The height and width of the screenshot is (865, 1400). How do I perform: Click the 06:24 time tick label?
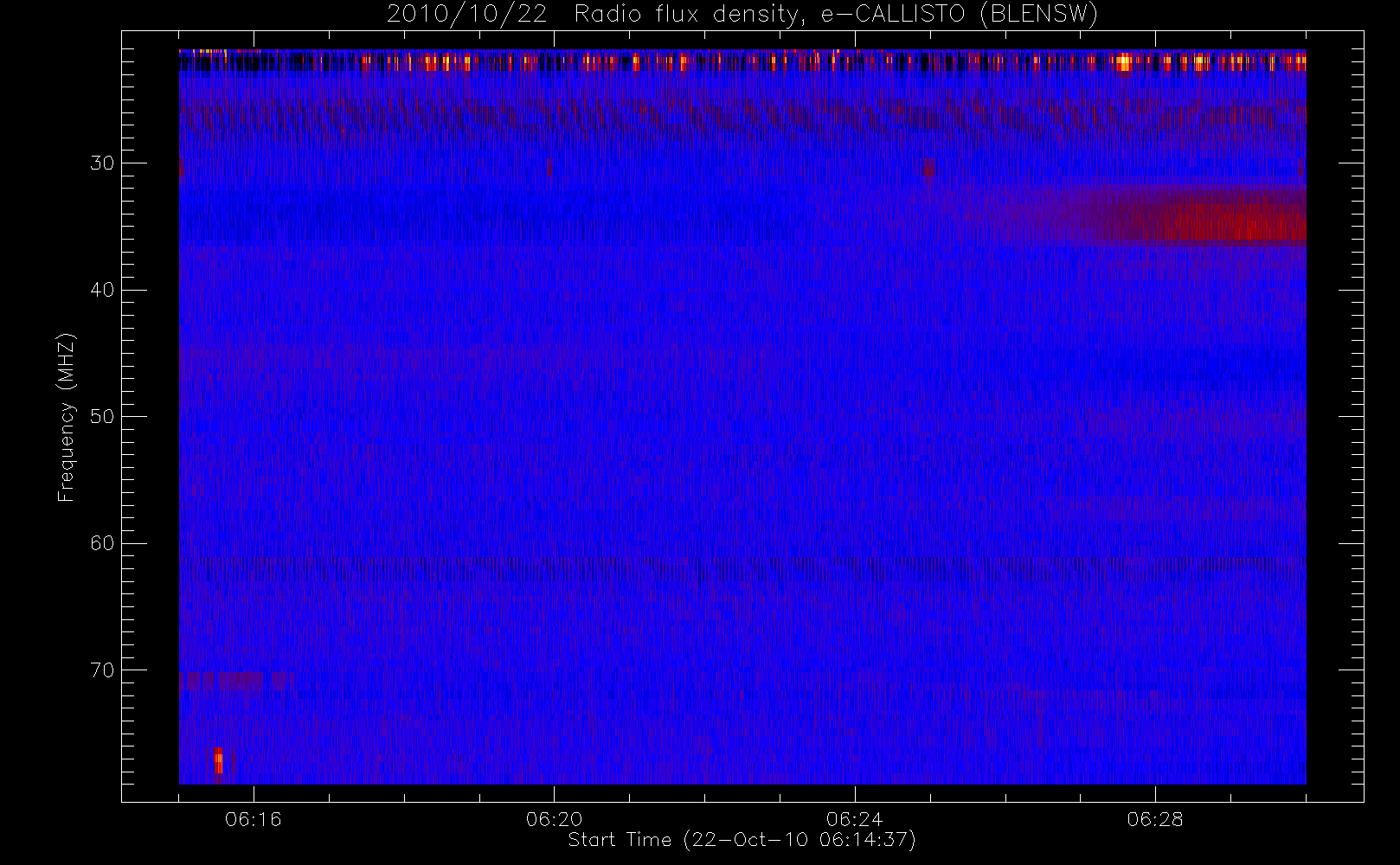point(854,819)
